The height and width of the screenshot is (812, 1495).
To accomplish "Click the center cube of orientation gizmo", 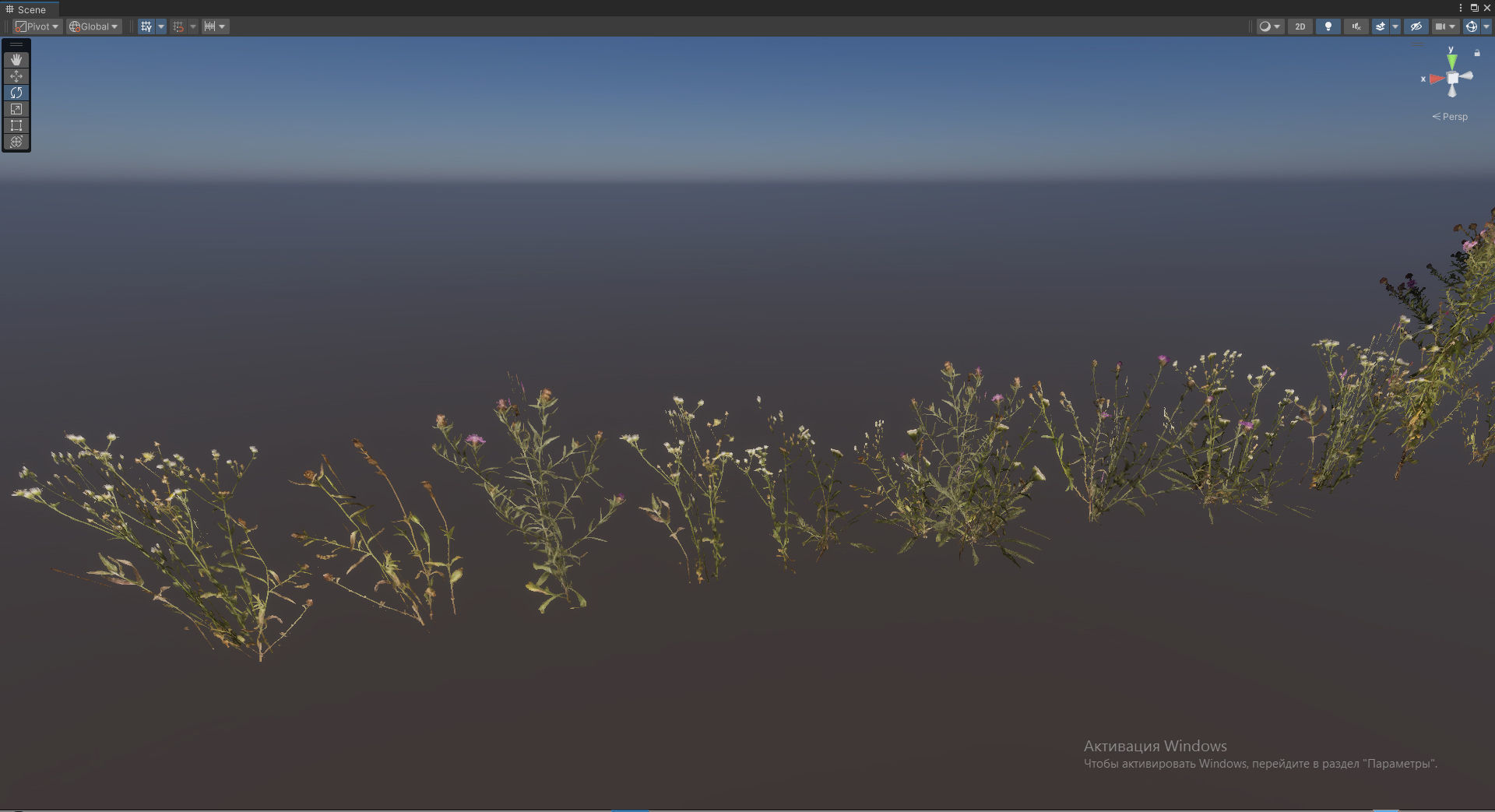I will 1452,78.
